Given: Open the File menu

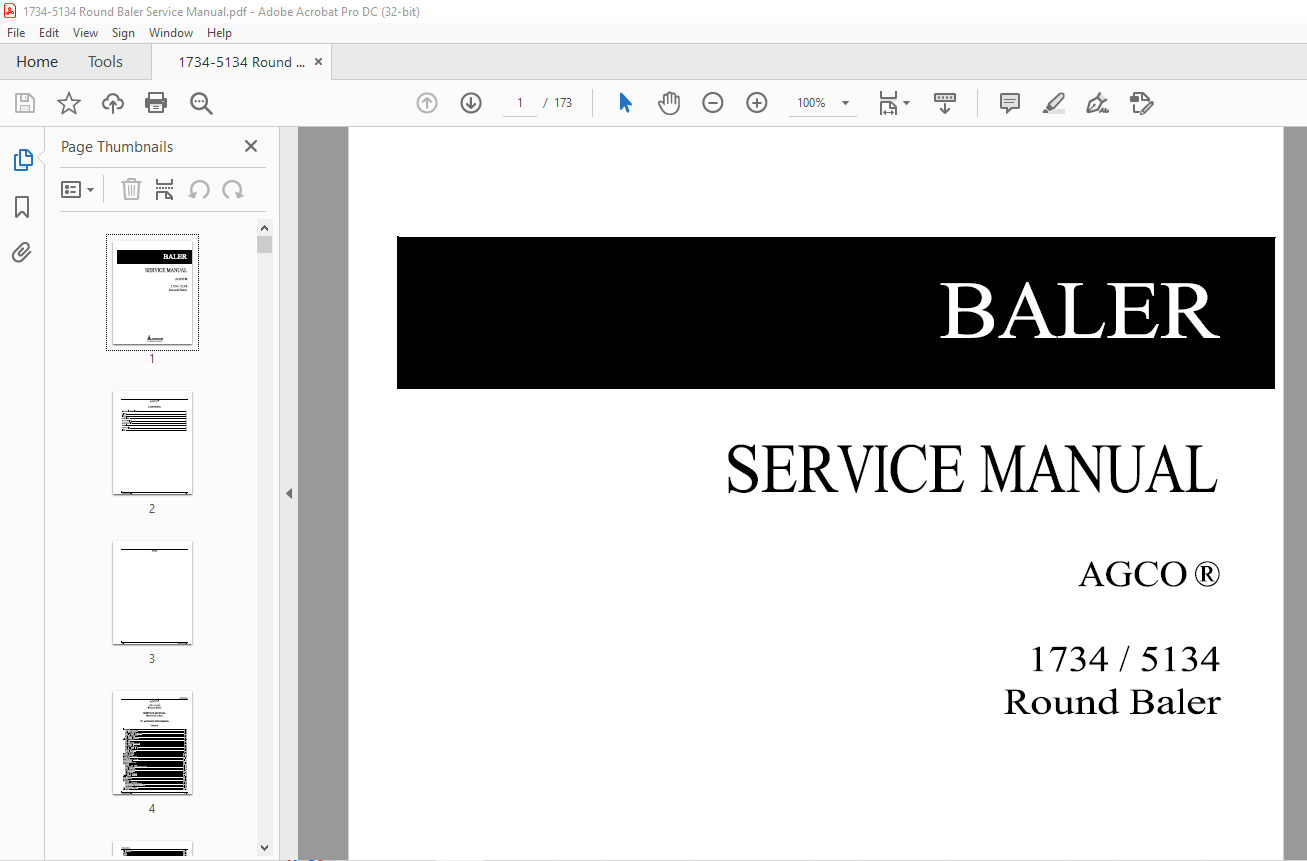Looking at the screenshot, I should [x=16, y=33].
